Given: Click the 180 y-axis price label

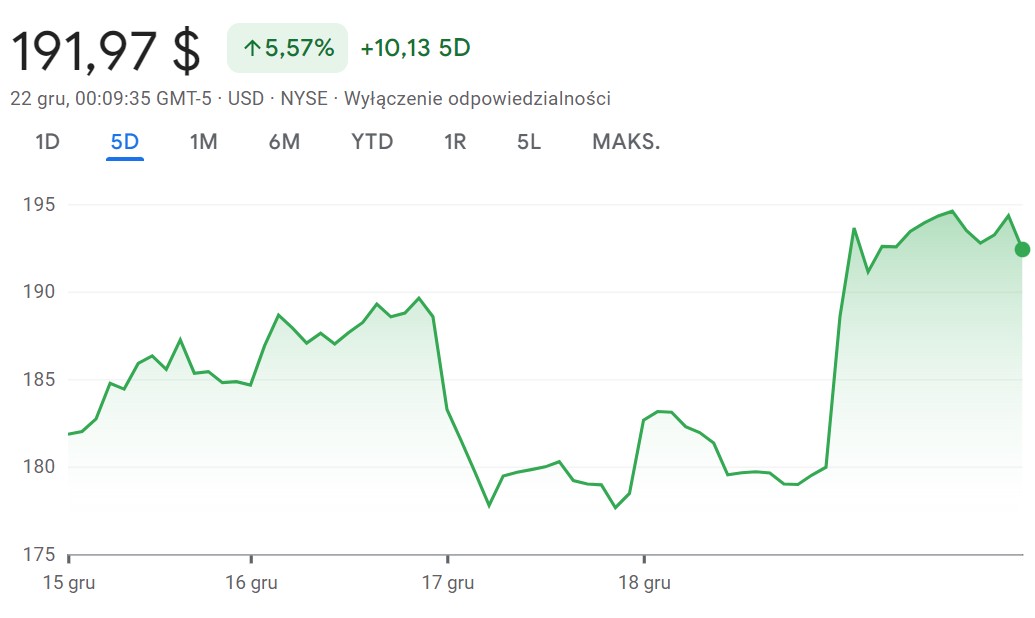Looking at the screenshot, I should coord(38,467).
